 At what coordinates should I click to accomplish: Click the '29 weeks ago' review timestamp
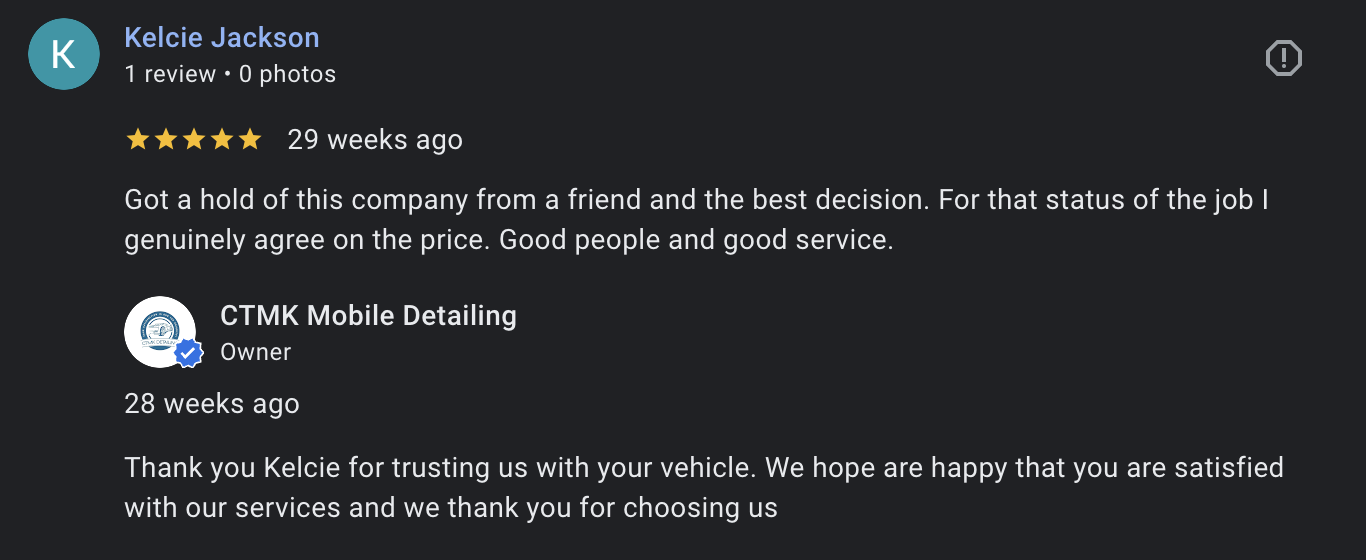375,140
